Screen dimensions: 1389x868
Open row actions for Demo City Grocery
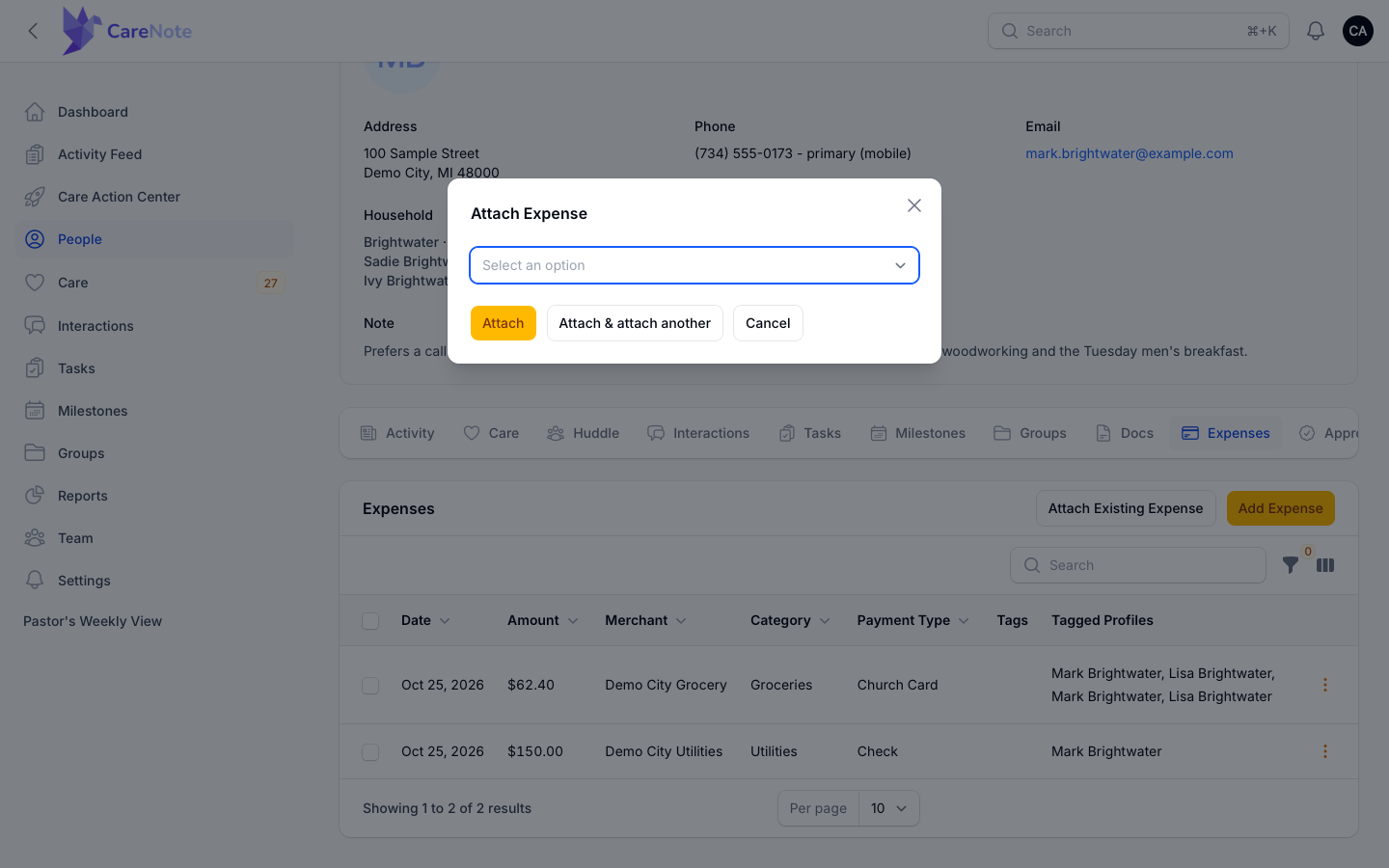point(1325,685)
